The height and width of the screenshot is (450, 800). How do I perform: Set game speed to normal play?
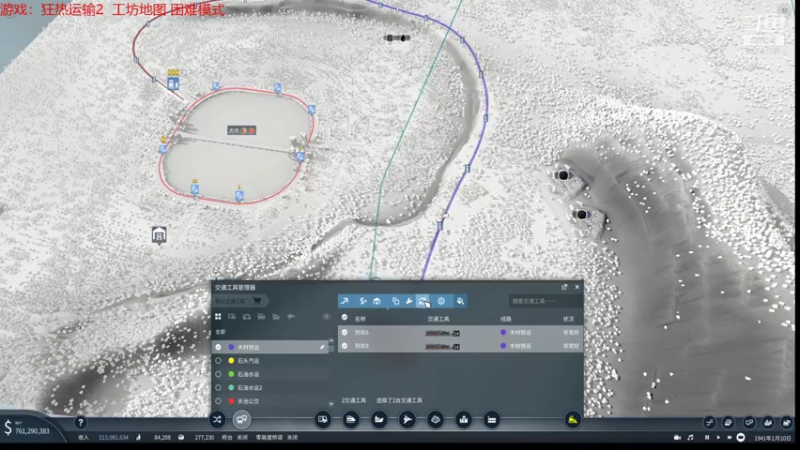pyautogui.click(x=718, y=438)
